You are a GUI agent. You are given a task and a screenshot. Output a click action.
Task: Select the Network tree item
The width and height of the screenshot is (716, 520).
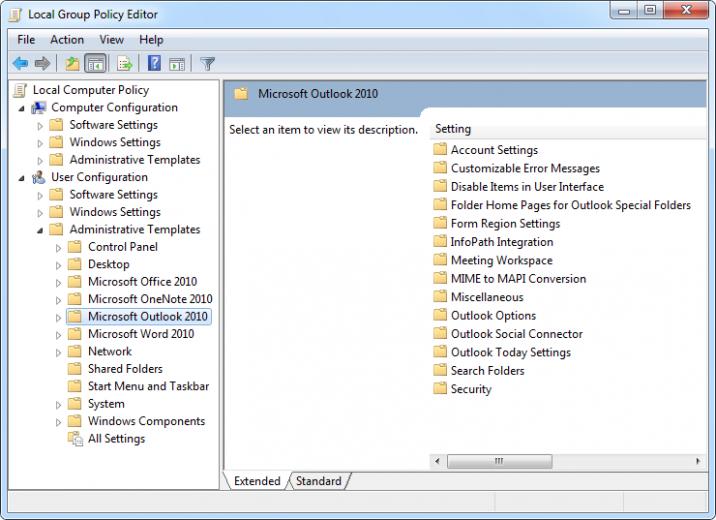[110, 352]
